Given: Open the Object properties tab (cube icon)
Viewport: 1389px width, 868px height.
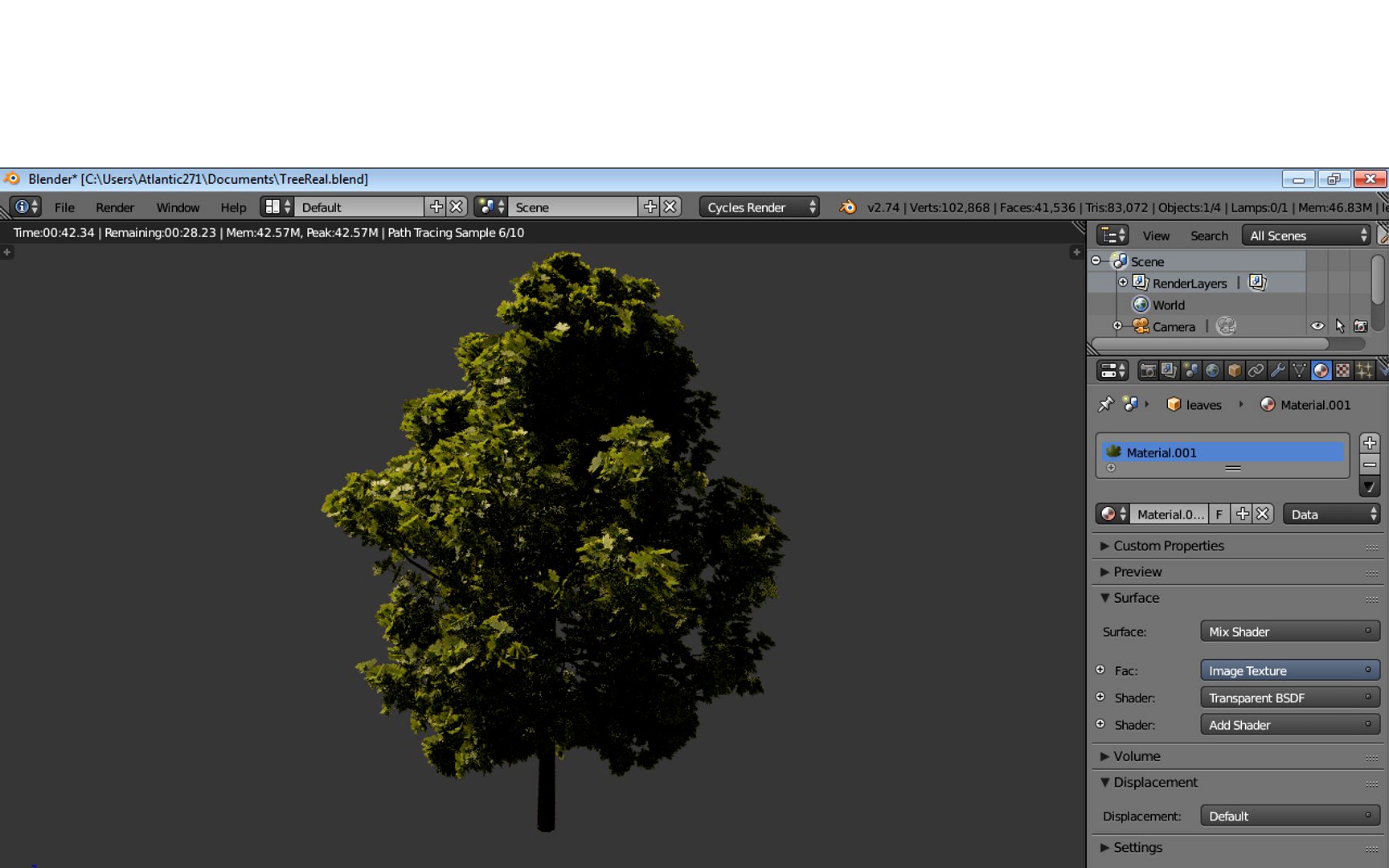Looking at the screenshot, I should [x=1232, y=370].
